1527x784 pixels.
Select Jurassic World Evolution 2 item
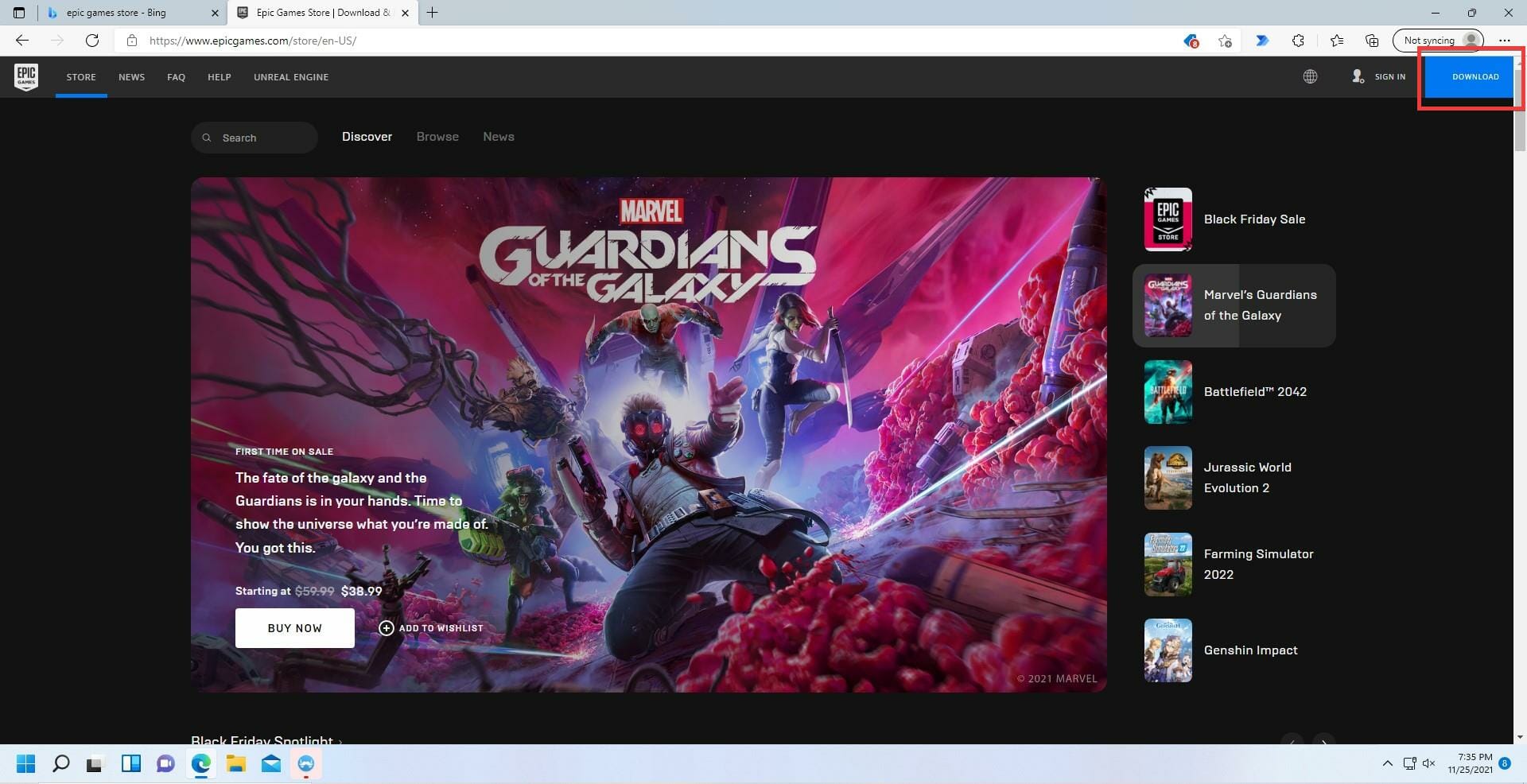(x=1234, y=478)
